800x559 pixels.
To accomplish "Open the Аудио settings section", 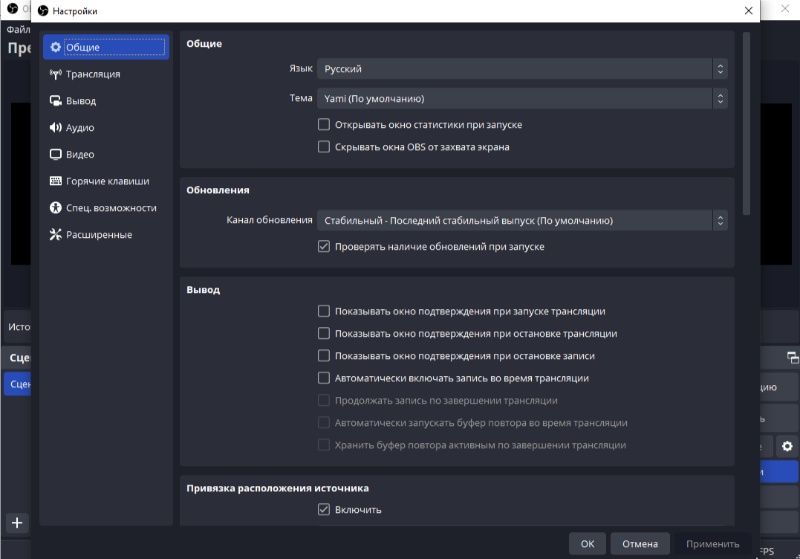I will [x=106, y=128].
